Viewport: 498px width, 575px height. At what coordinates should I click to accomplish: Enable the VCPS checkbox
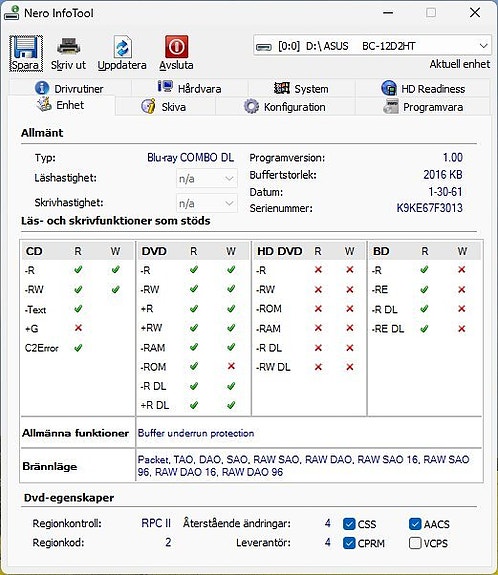(415, 543)
